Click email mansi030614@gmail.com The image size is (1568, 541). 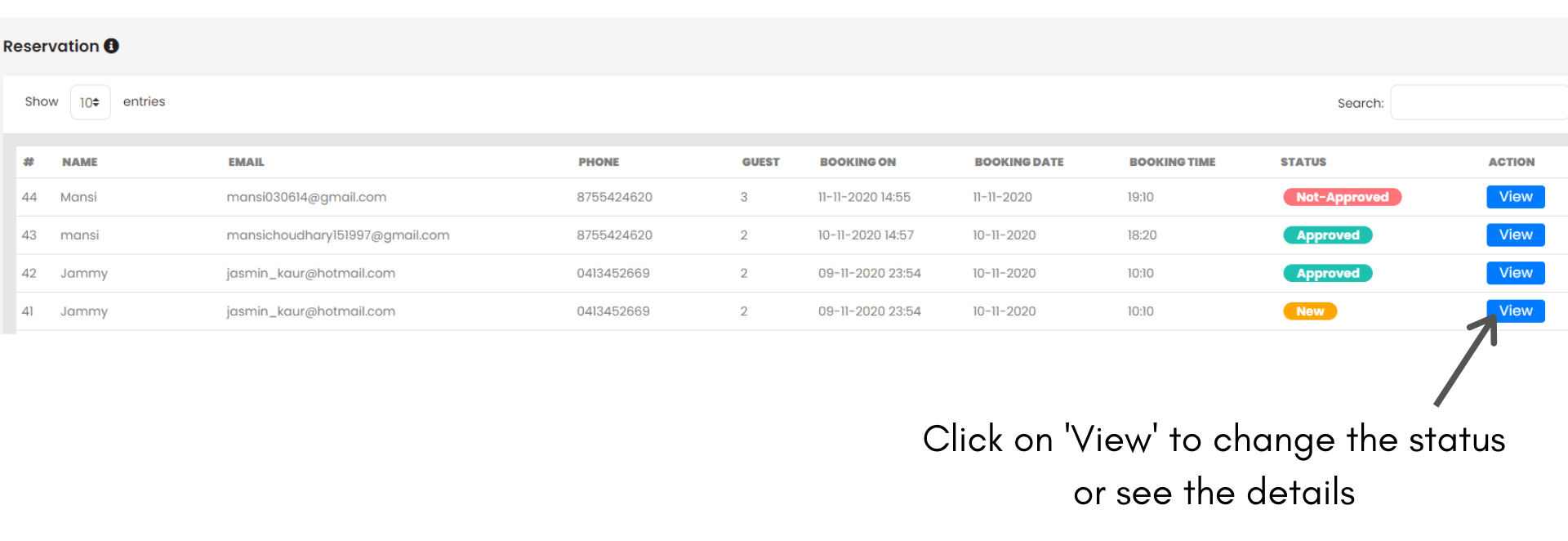click(x=306, y=197)
